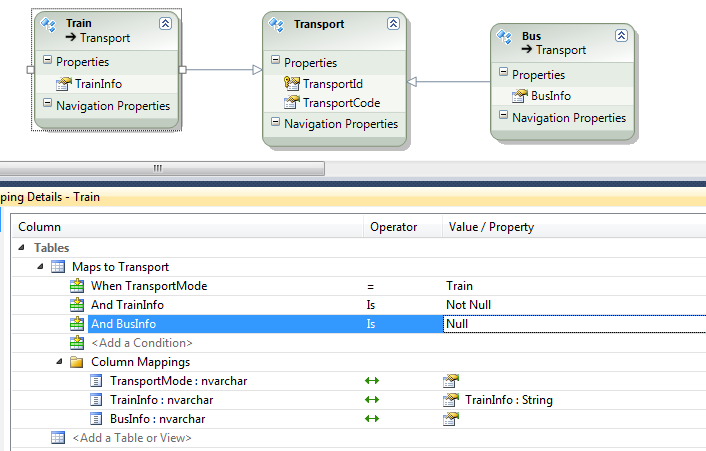706x451 pixels.
Task: Click the Maps to Transport table icon
Action: (x=58, y=267)
